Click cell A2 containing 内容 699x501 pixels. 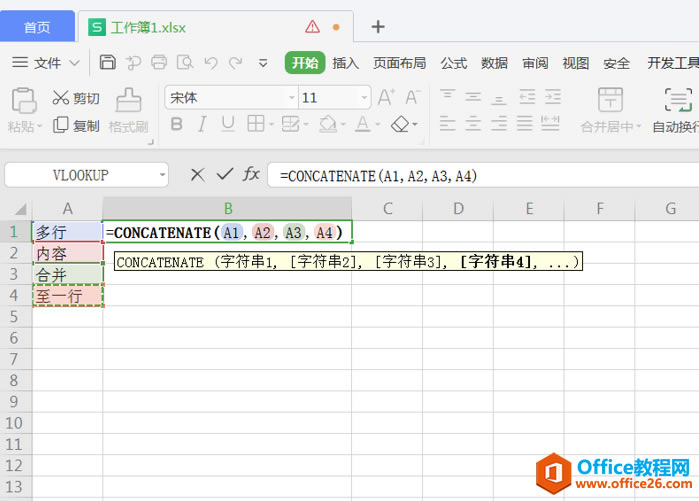[x=68, y=253]
